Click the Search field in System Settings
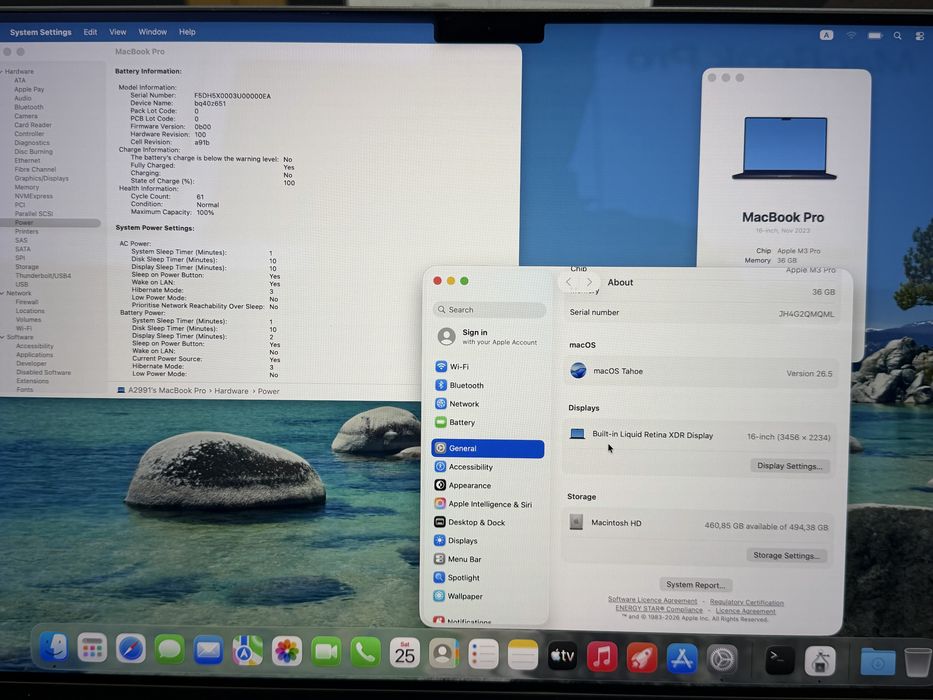Screen dimensions: 933x700 click(x=490, y=310)
